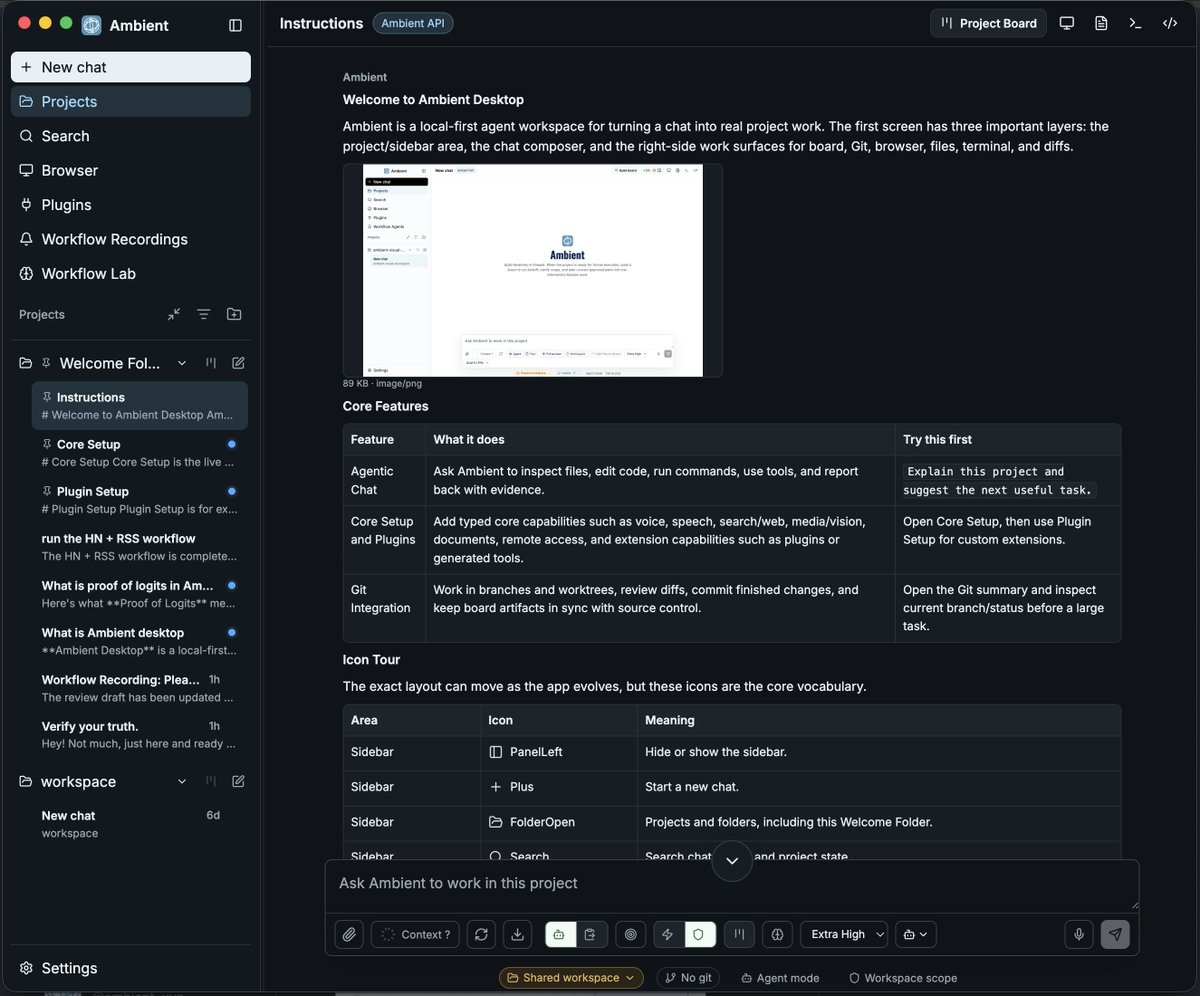Click the Ask Ambient message input field
The image size is (1200, 996).
[731, 884]
